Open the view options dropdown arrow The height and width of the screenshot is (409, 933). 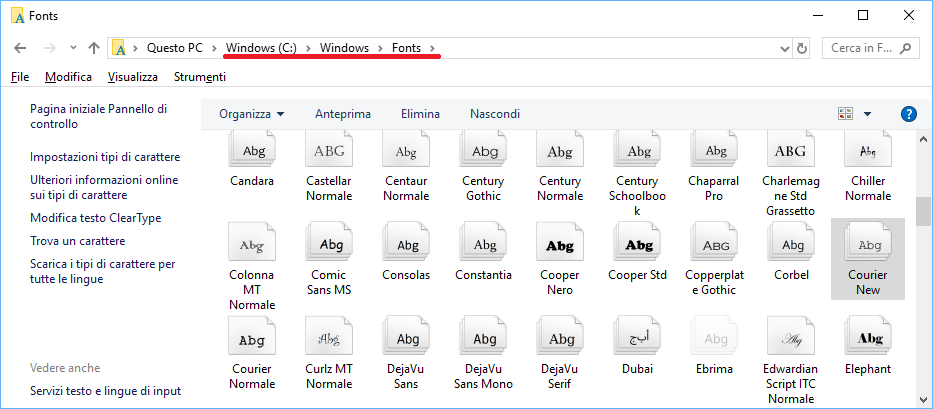click(867, 114)
